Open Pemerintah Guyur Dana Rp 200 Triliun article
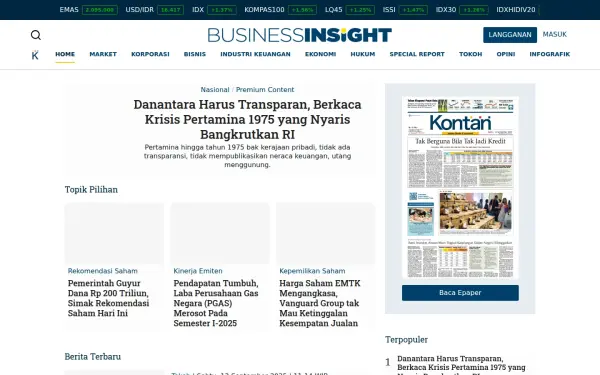Viewport: 600px width, 375px height. pyautogui.click(x=108, y=298)
